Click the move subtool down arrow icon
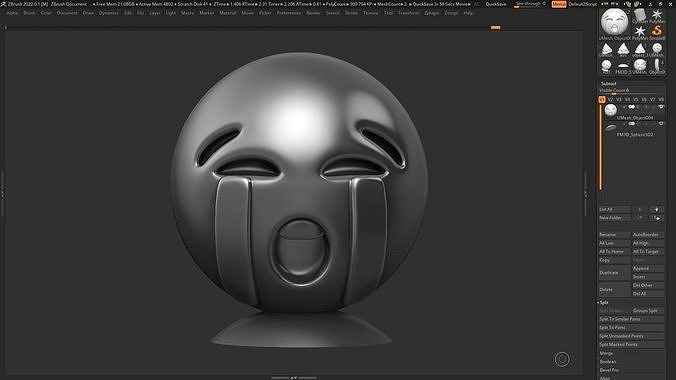The height and width of the screenshot is (380, 676). (x=657, y=210)
